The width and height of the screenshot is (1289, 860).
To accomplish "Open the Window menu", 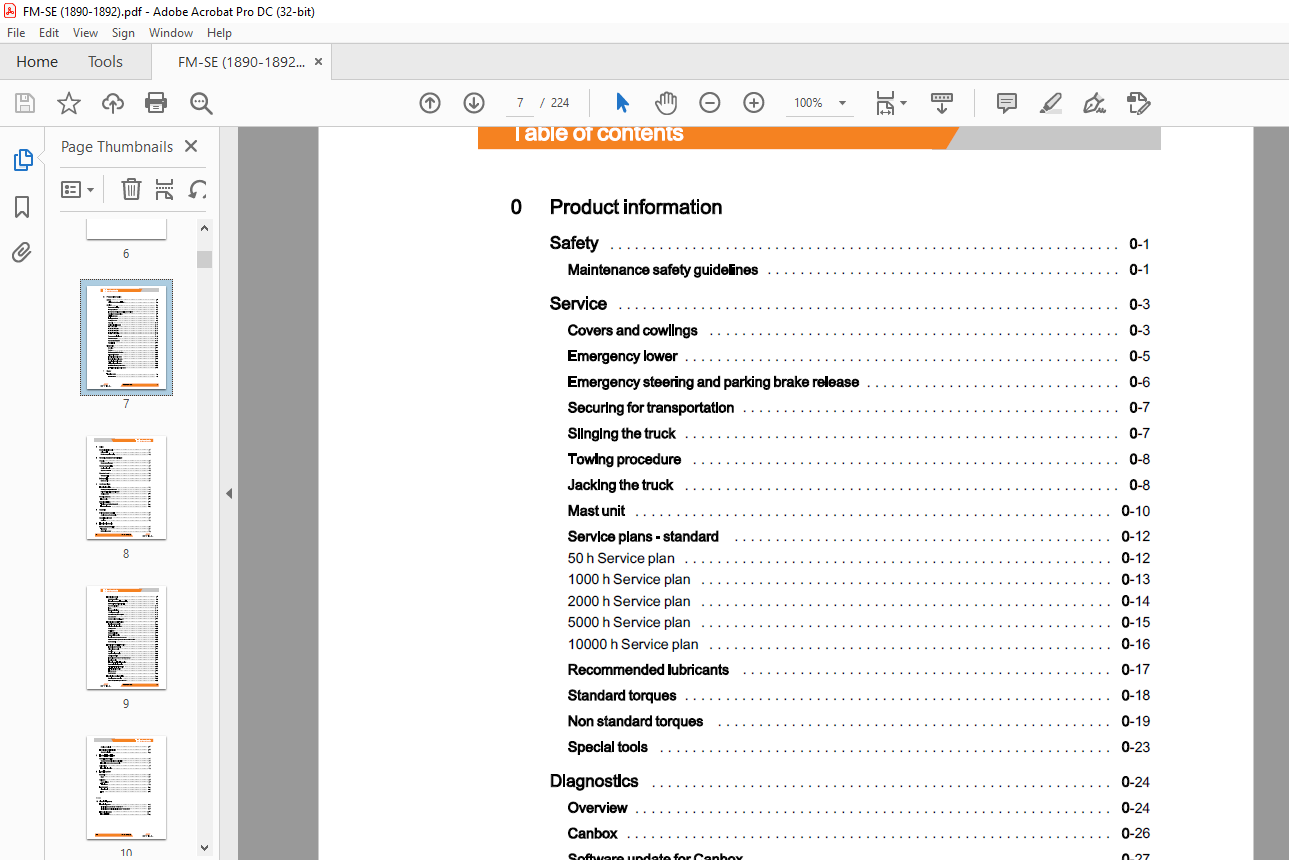I will [171, 33].
